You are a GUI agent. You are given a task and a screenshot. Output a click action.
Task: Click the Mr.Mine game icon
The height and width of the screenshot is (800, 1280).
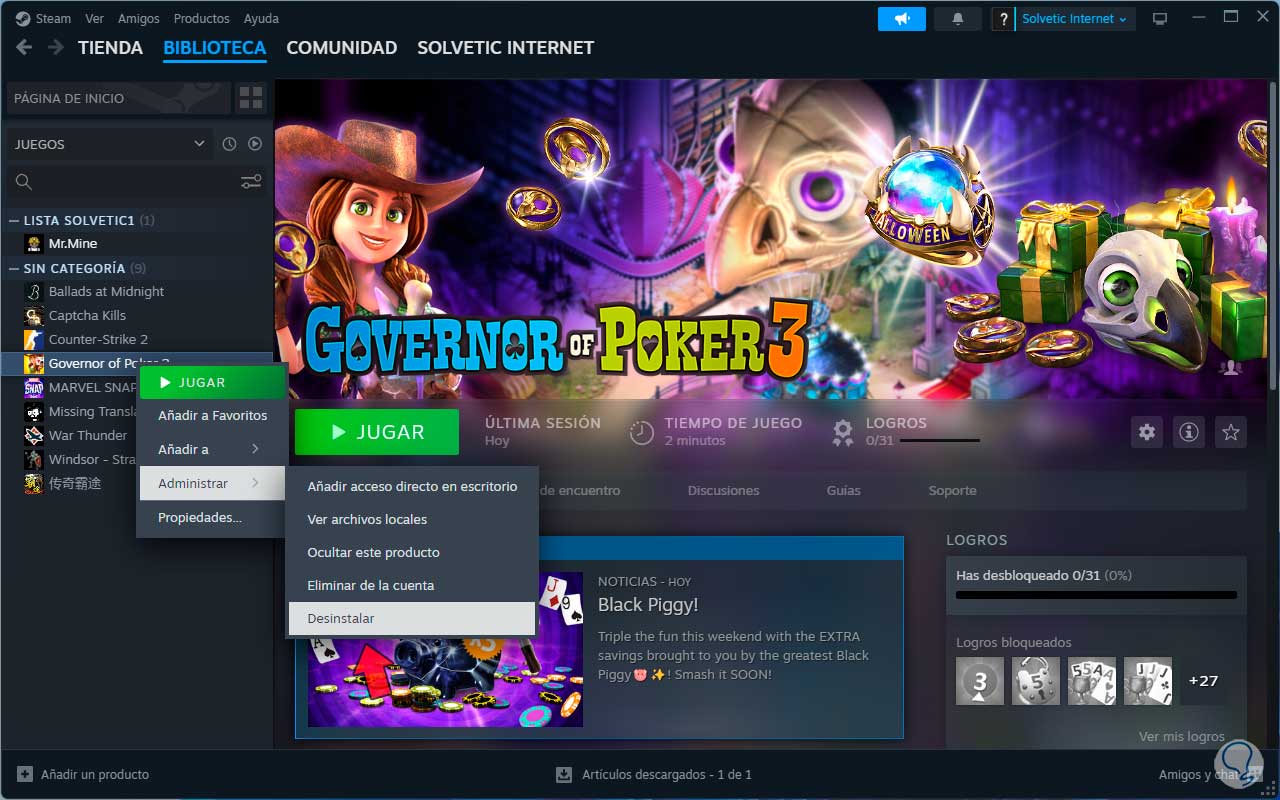click(34, 243)
